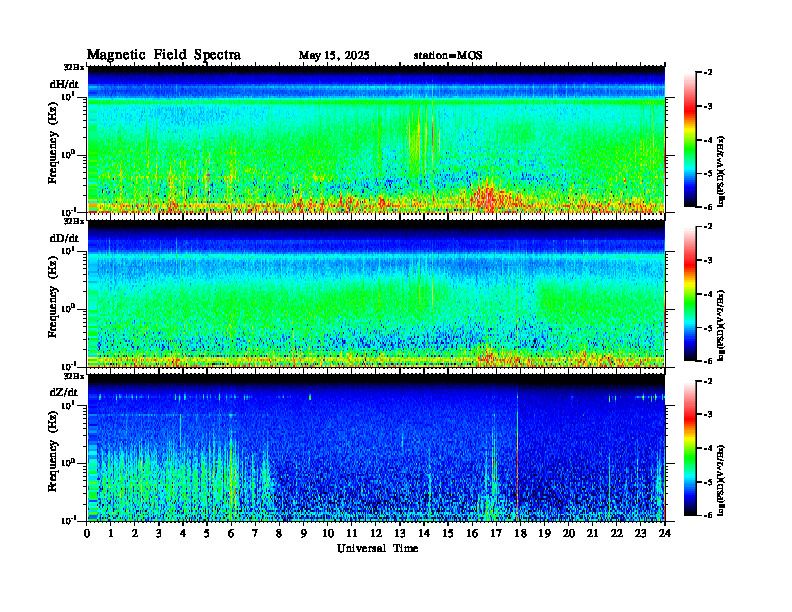Click hour 21 on the time axis

592,534
